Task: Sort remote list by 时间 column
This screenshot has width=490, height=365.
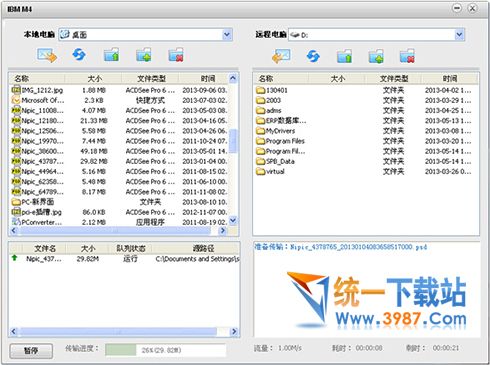Action: click(x=450, y=79)
